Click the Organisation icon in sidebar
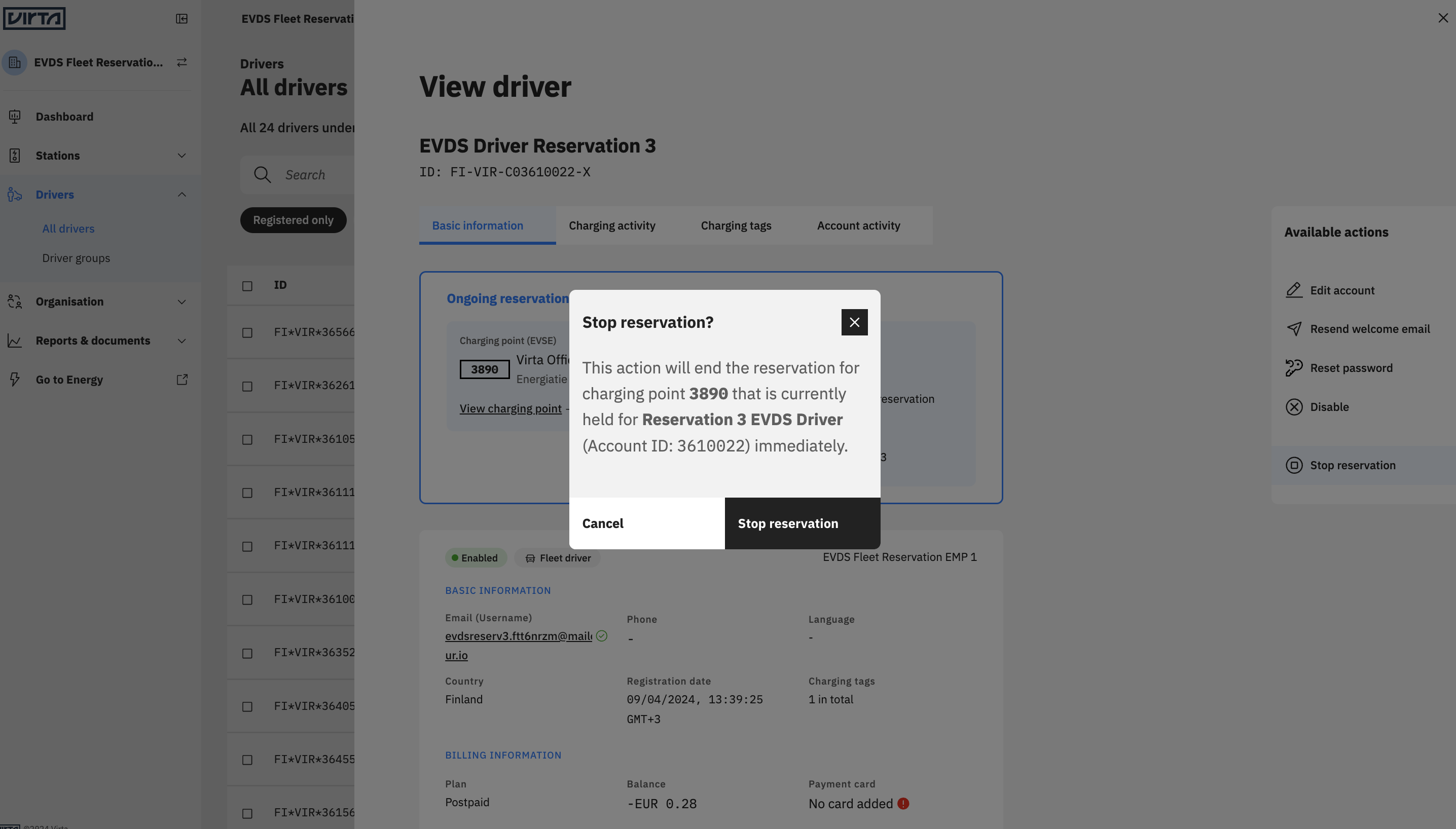 tap(15, 302)
